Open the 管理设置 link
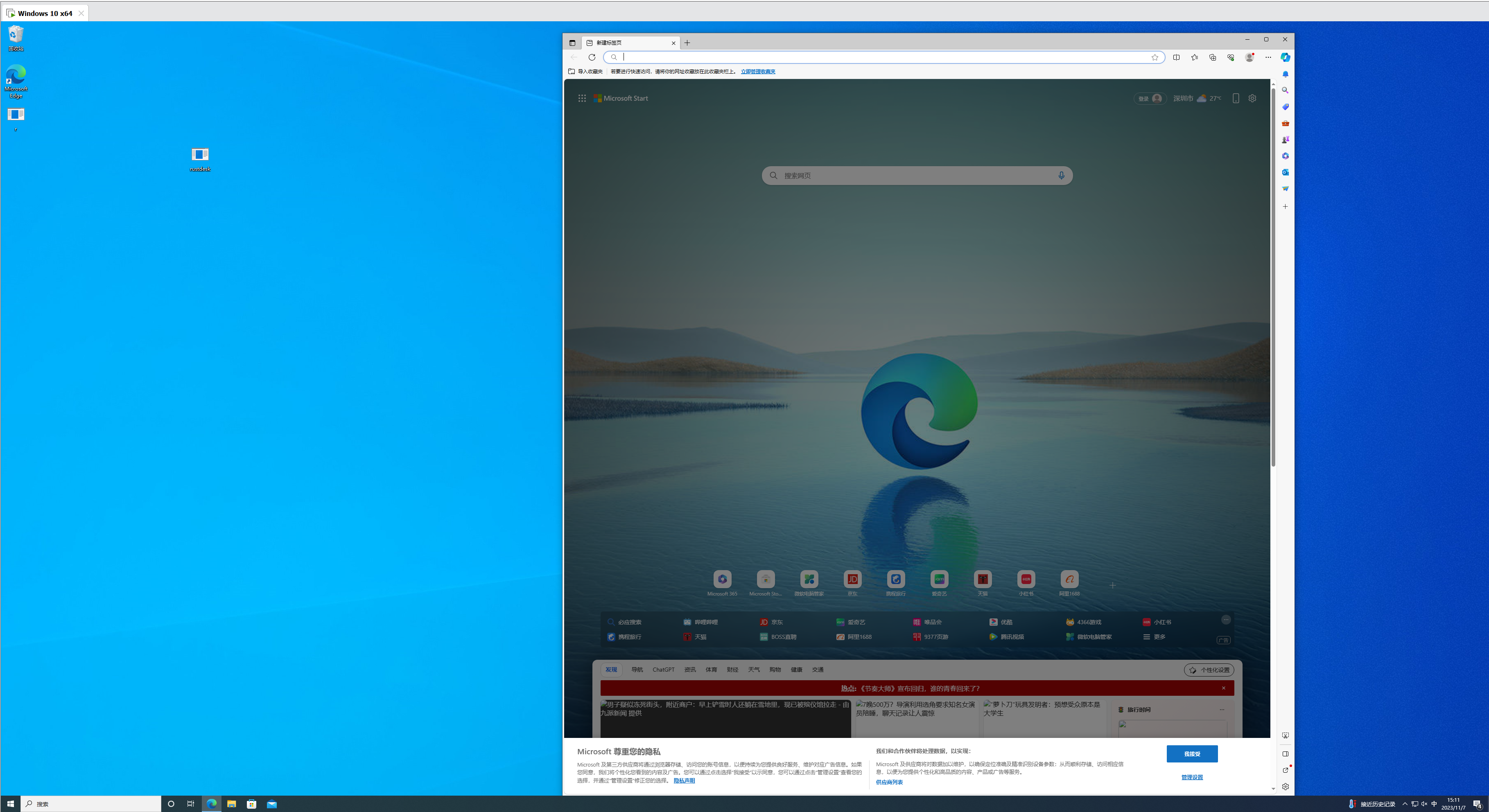 click(x=1192, y=777)
